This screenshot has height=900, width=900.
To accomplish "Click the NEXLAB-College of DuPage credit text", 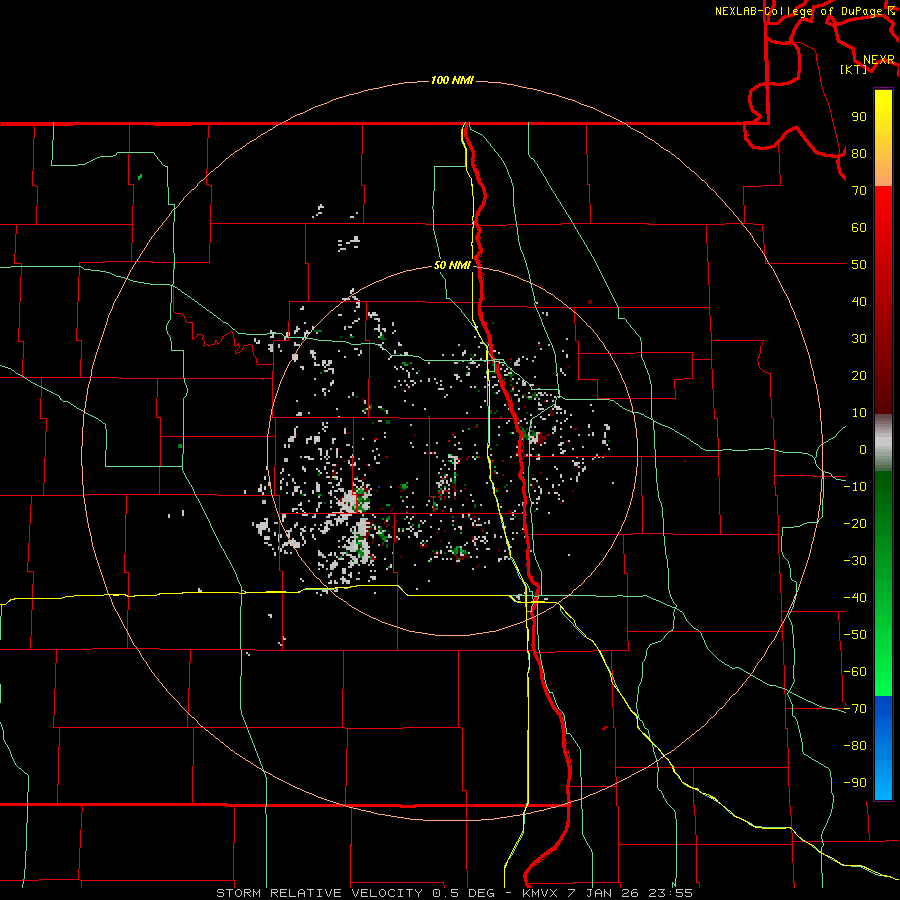I will pyautogui.click(x=805, y=11).
